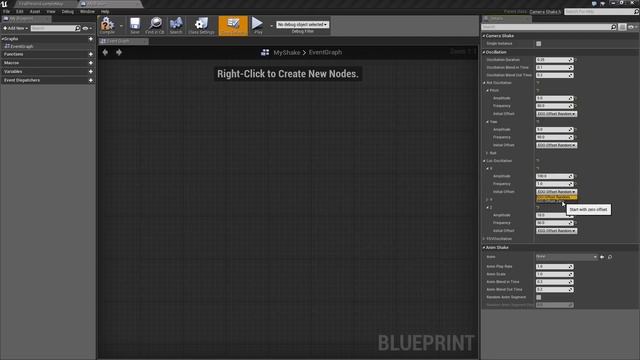The width and height of the screenshot is (640, 360).
Task: Collapse Rot Oscillation section
Action: (x=484, y=83)
